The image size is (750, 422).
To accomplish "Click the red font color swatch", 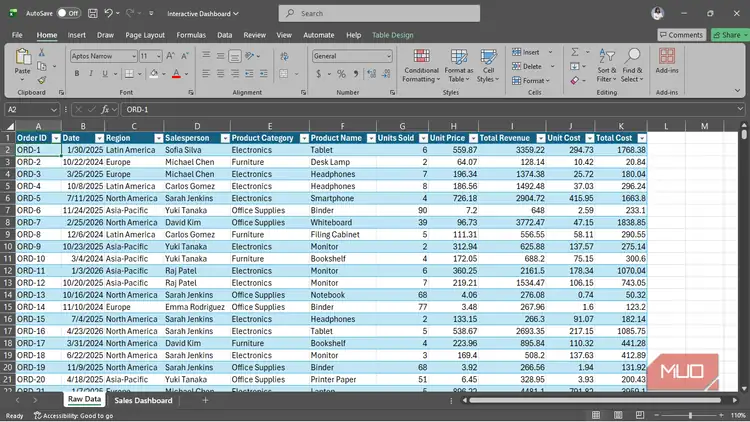I will click(x=176, y=74).
